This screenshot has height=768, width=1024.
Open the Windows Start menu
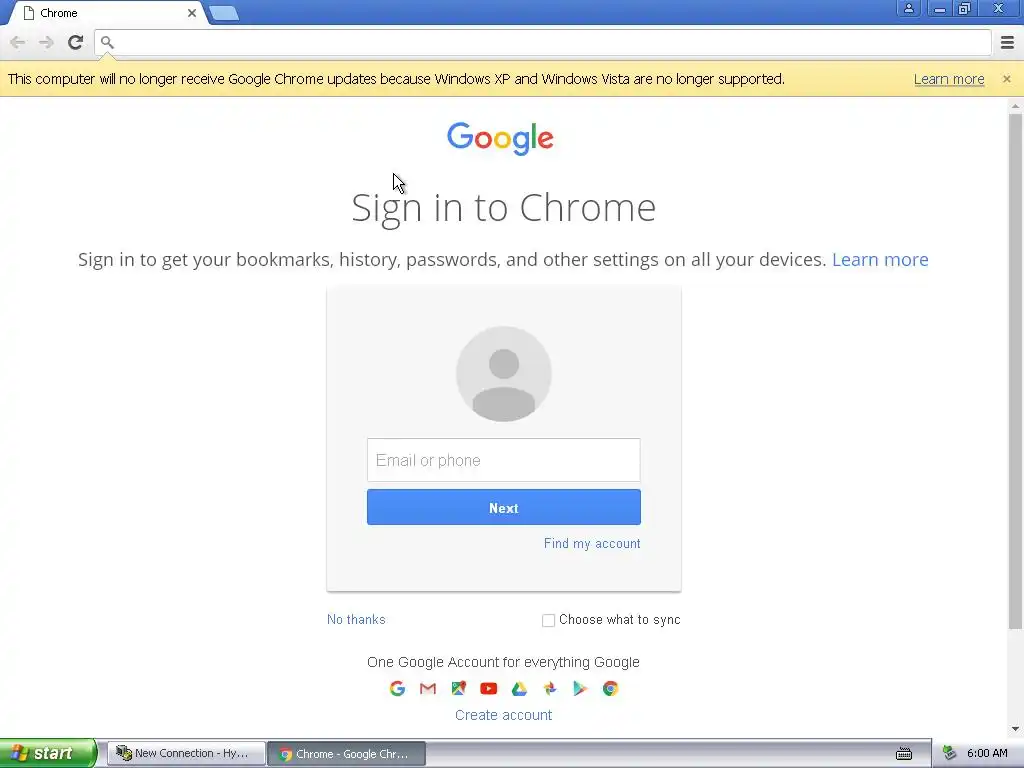coord(47,753)
